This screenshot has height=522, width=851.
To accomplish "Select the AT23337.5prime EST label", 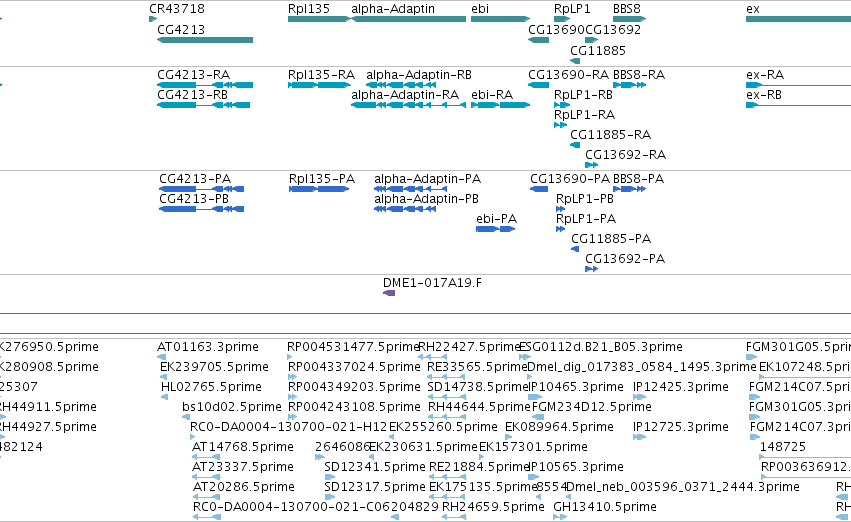I will (243, 467).
